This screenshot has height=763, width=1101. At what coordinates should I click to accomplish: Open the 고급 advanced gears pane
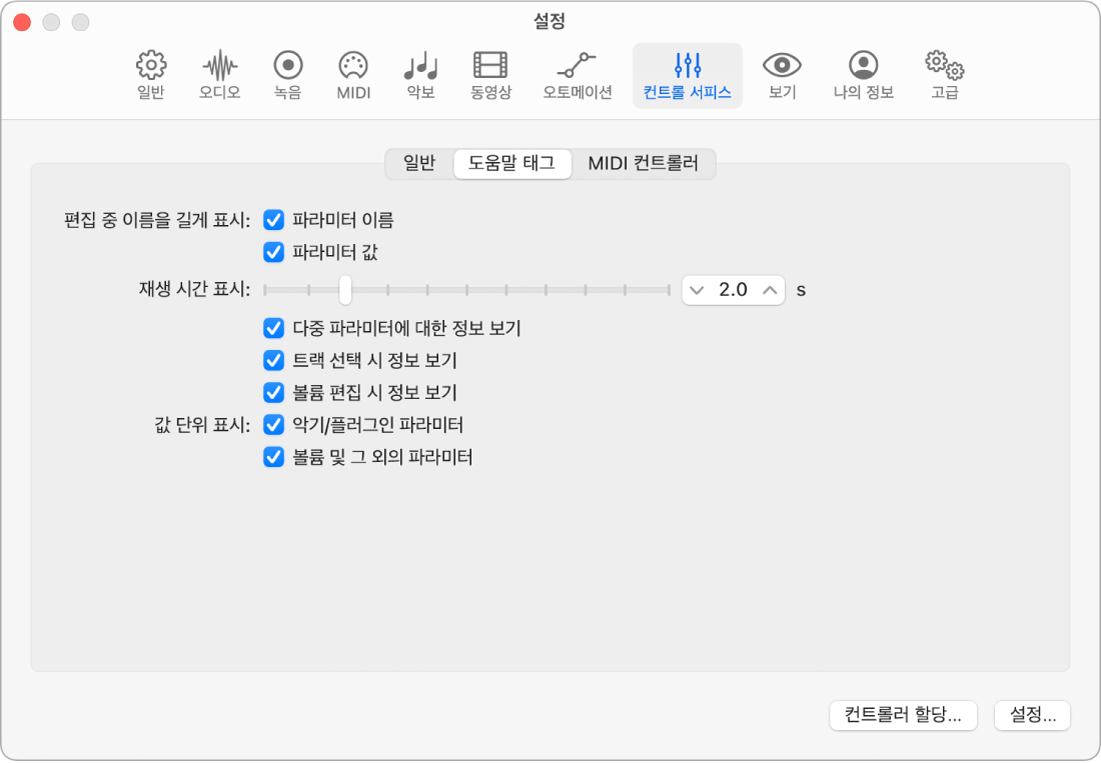944,75
